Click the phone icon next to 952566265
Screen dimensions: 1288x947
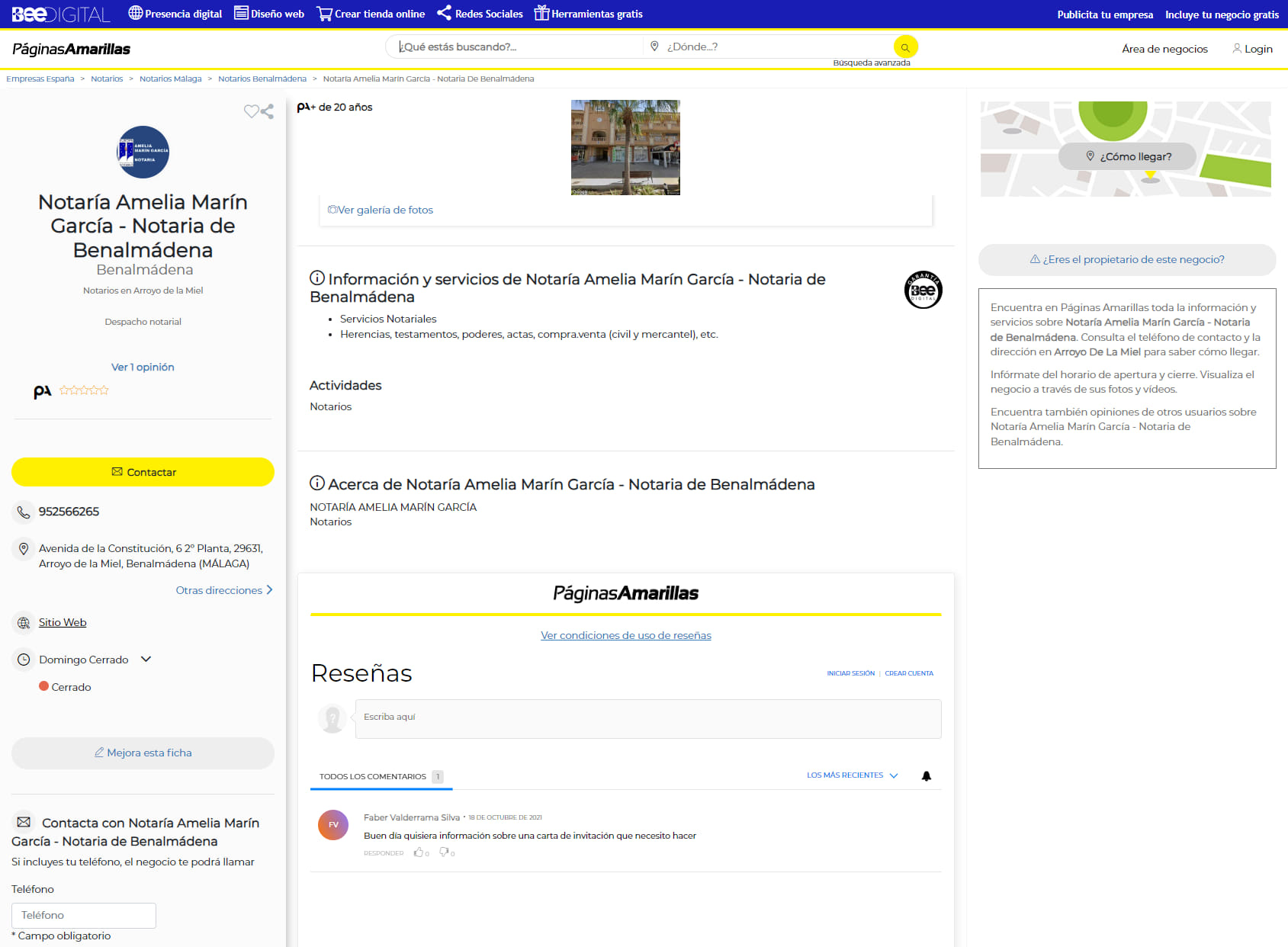pyautogui.click(x=24, y=512)
